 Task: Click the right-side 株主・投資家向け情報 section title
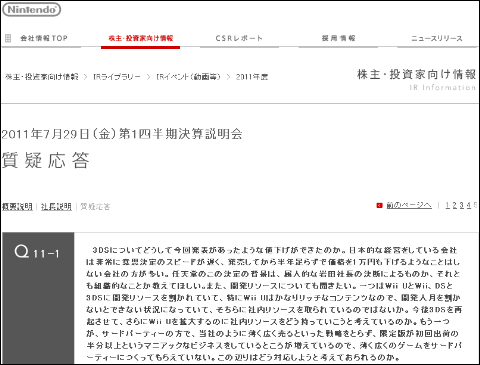coord(416,74)
